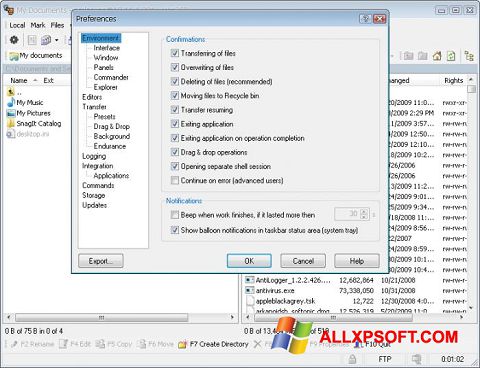Image resolution: width=480 pixels, height=368 pixels.
Task: Open the Local menu
Action: click(17, 25)
